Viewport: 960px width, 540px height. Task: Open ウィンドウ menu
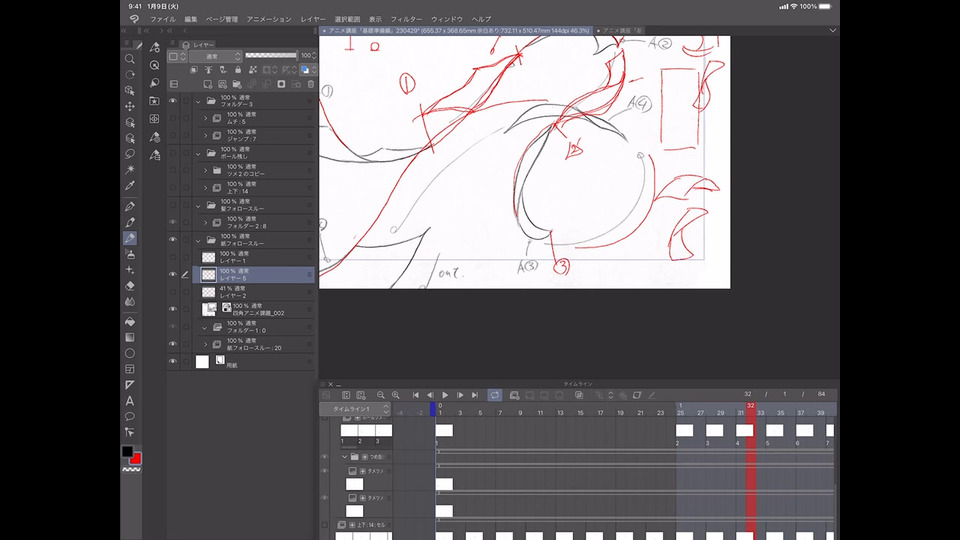[447, 19]
